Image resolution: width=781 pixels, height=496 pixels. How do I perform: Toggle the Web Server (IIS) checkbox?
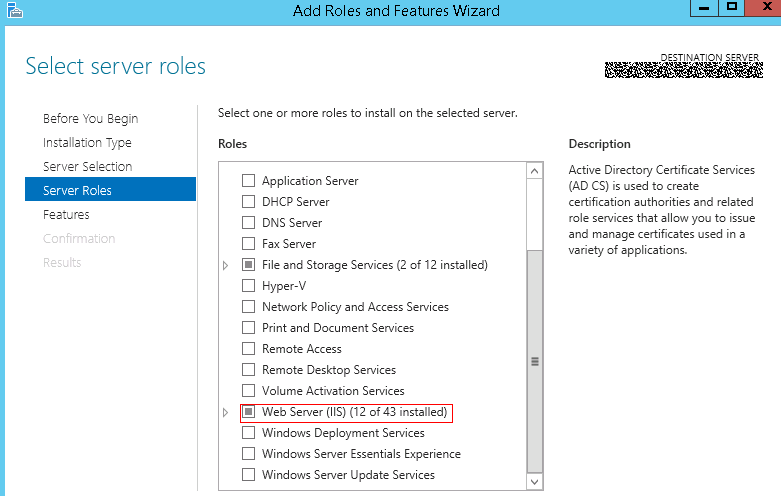pos(248,412)
